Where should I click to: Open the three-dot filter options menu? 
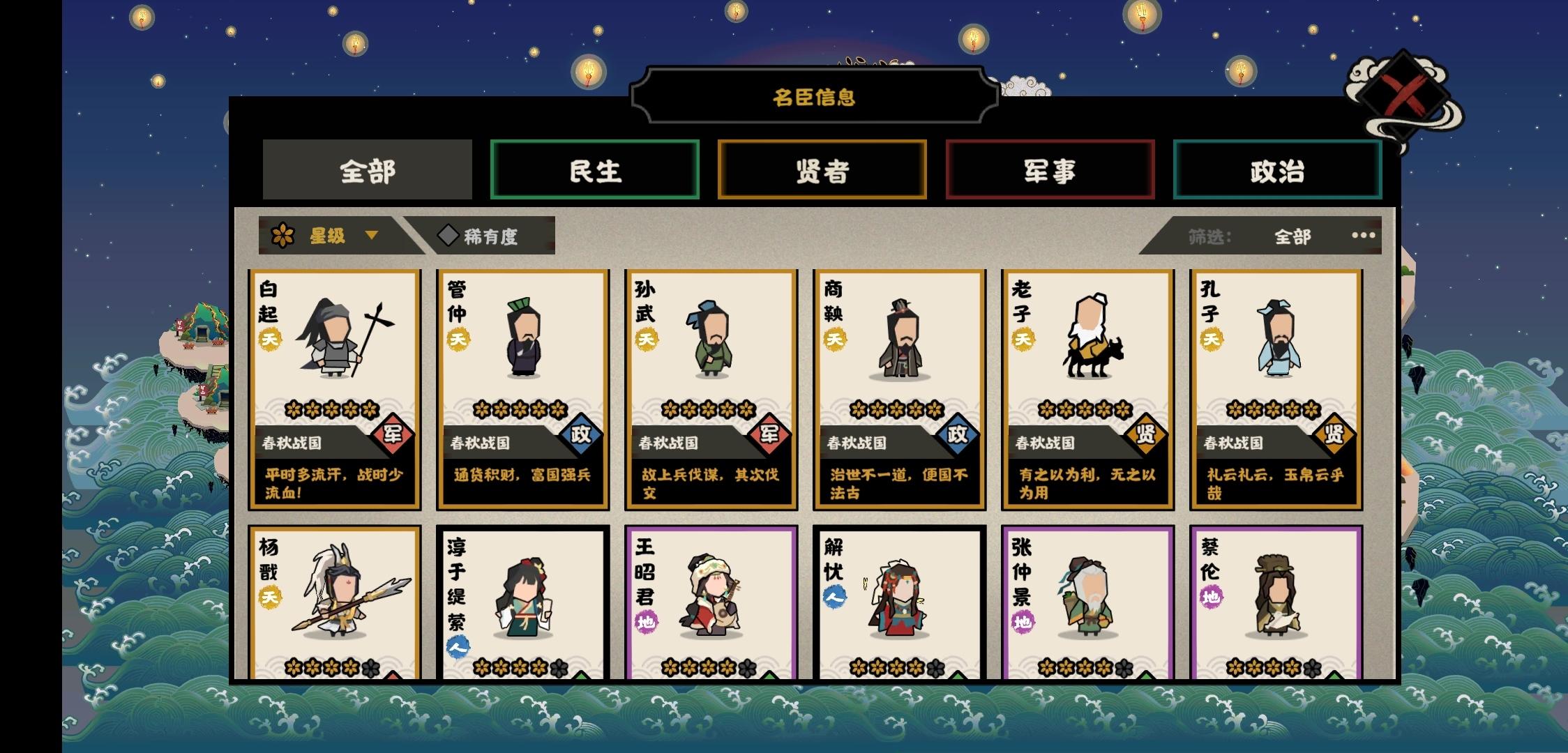1363,236
